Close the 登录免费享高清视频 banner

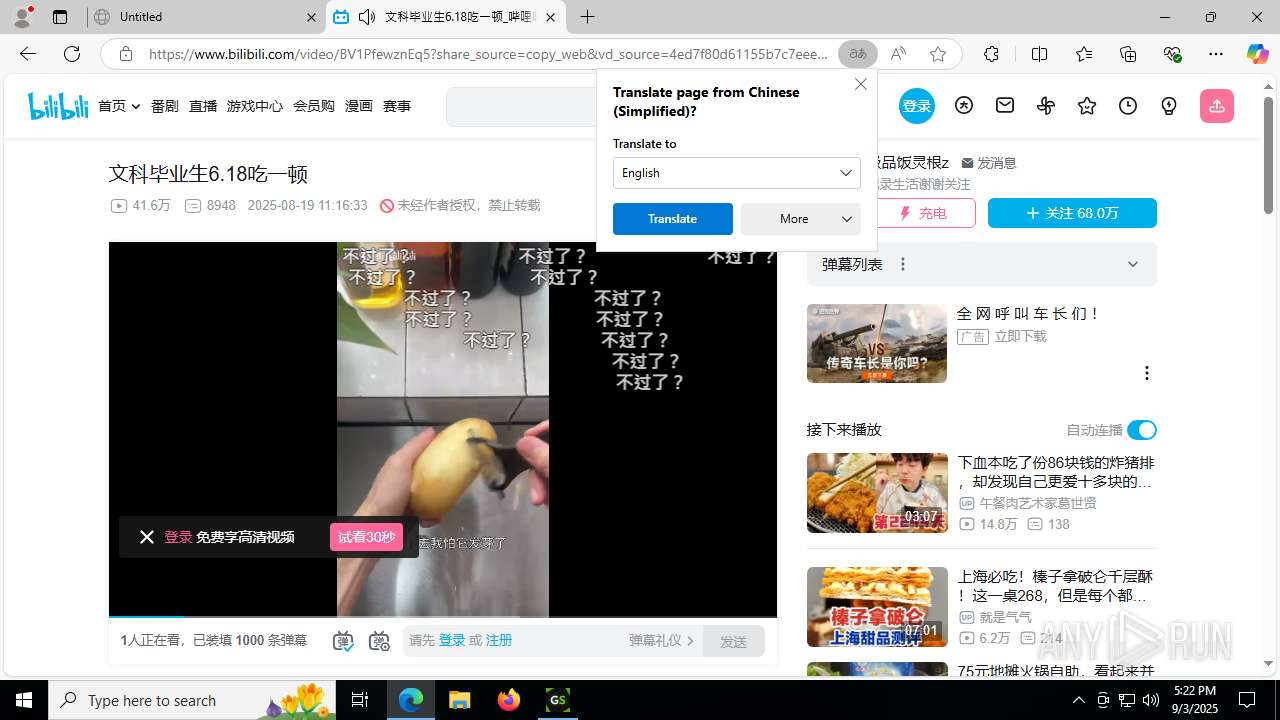tap(147, 537)
